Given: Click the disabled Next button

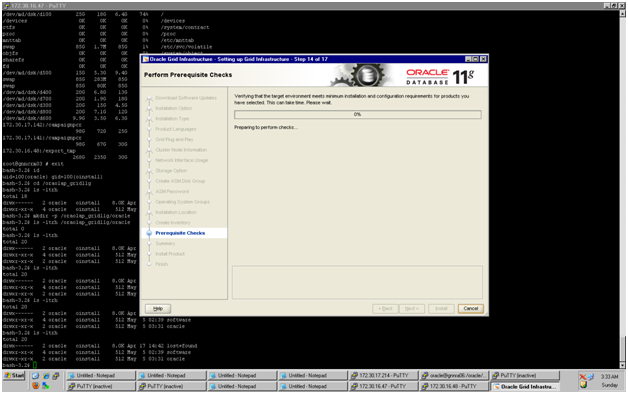Looking at the screenshot, I should coord(411,309).
